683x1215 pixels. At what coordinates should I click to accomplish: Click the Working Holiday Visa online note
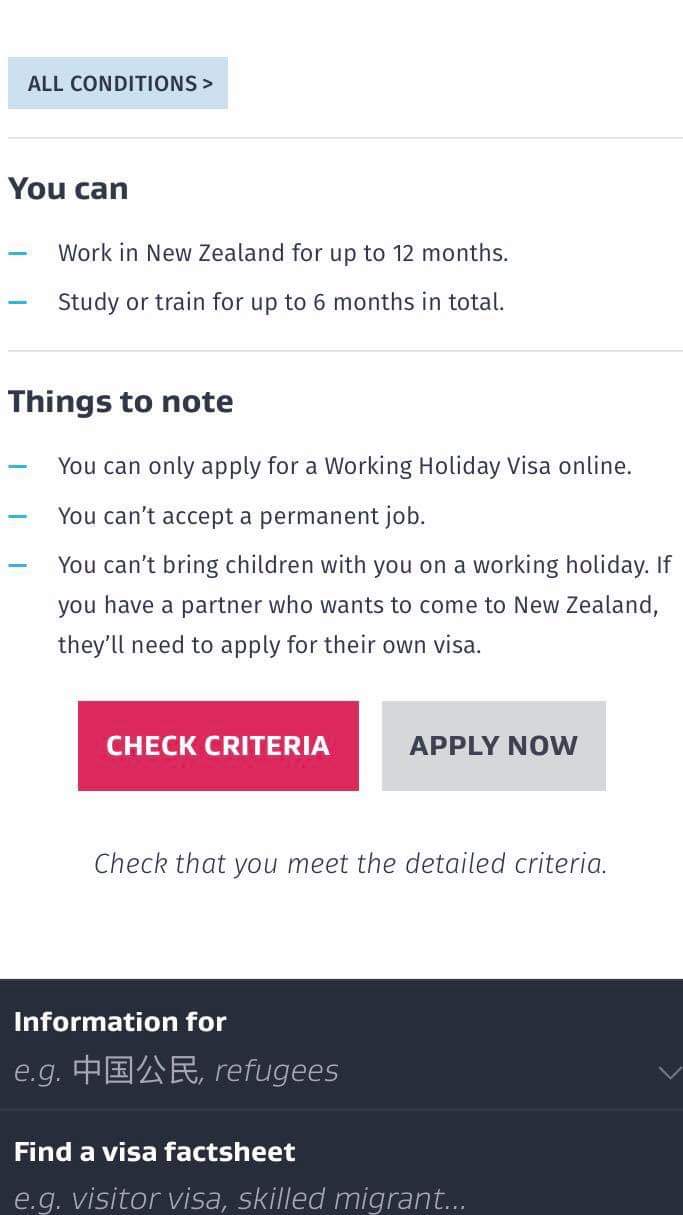pos(345,466)
